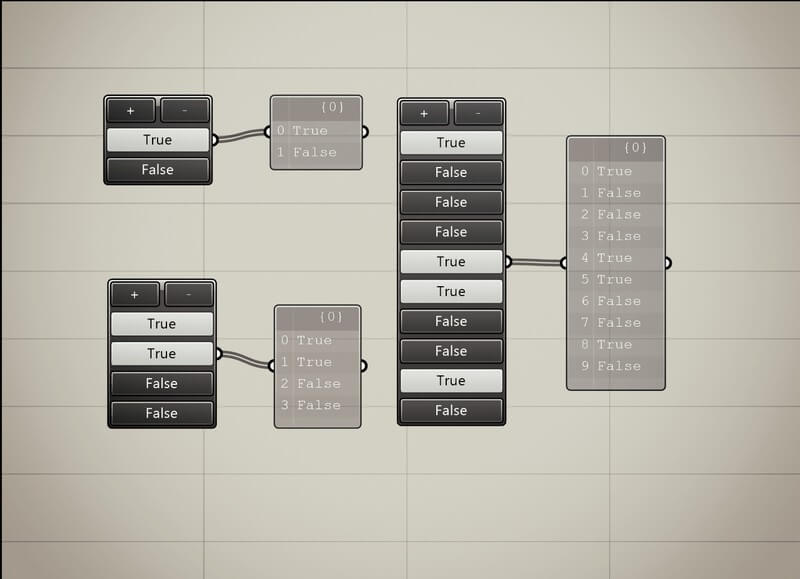
Task: Click the input grip of the ten-row panel
Action: (x=565, y=263)
